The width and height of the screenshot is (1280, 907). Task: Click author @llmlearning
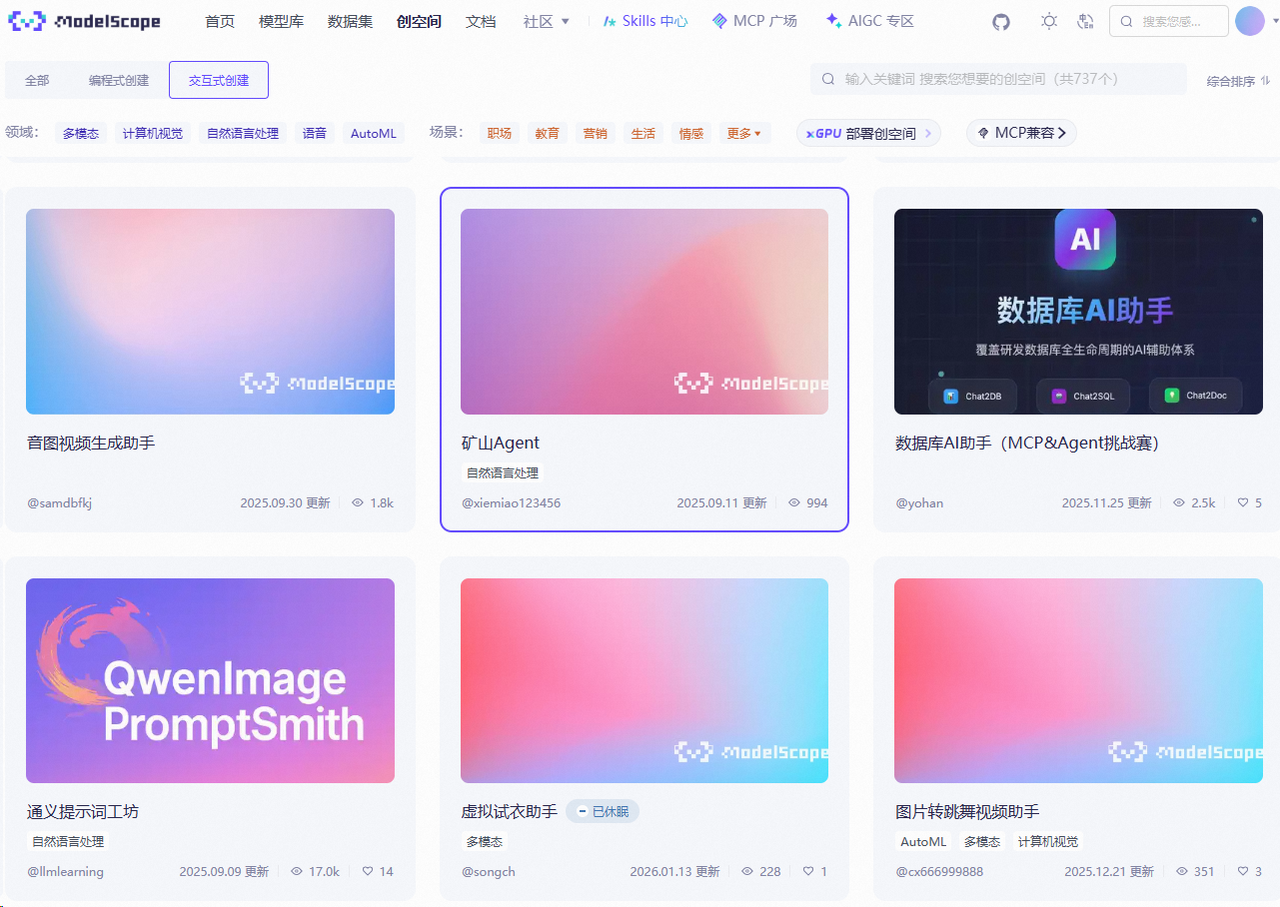65,872
